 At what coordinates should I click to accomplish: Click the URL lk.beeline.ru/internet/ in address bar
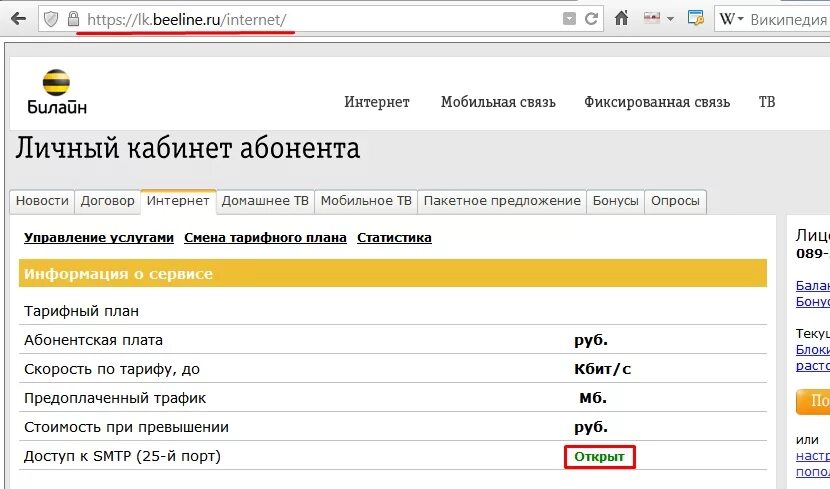pyautogui.click(x=186, y=20)
